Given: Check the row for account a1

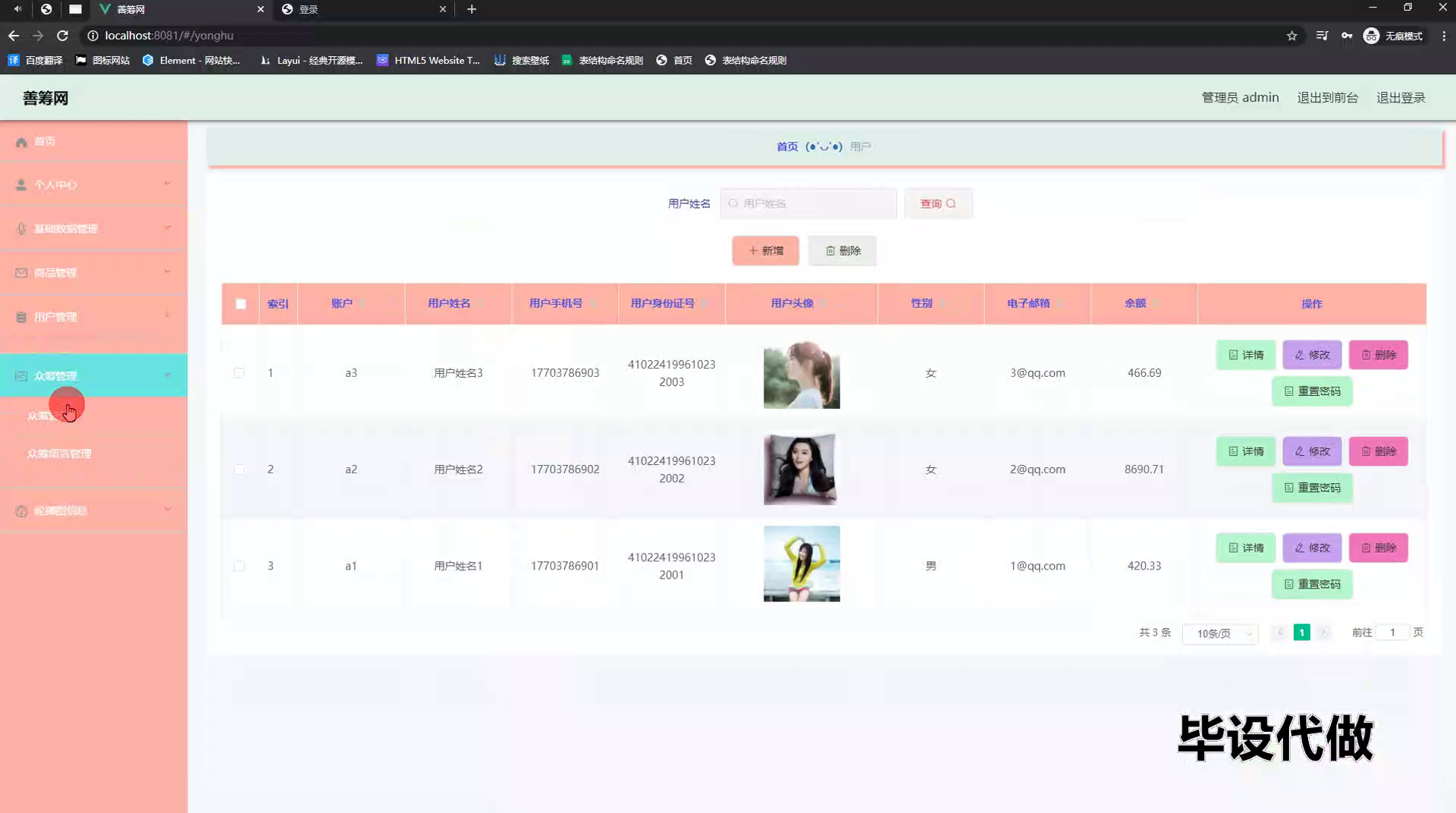Looking at the screenshot, I should point(239,566).
